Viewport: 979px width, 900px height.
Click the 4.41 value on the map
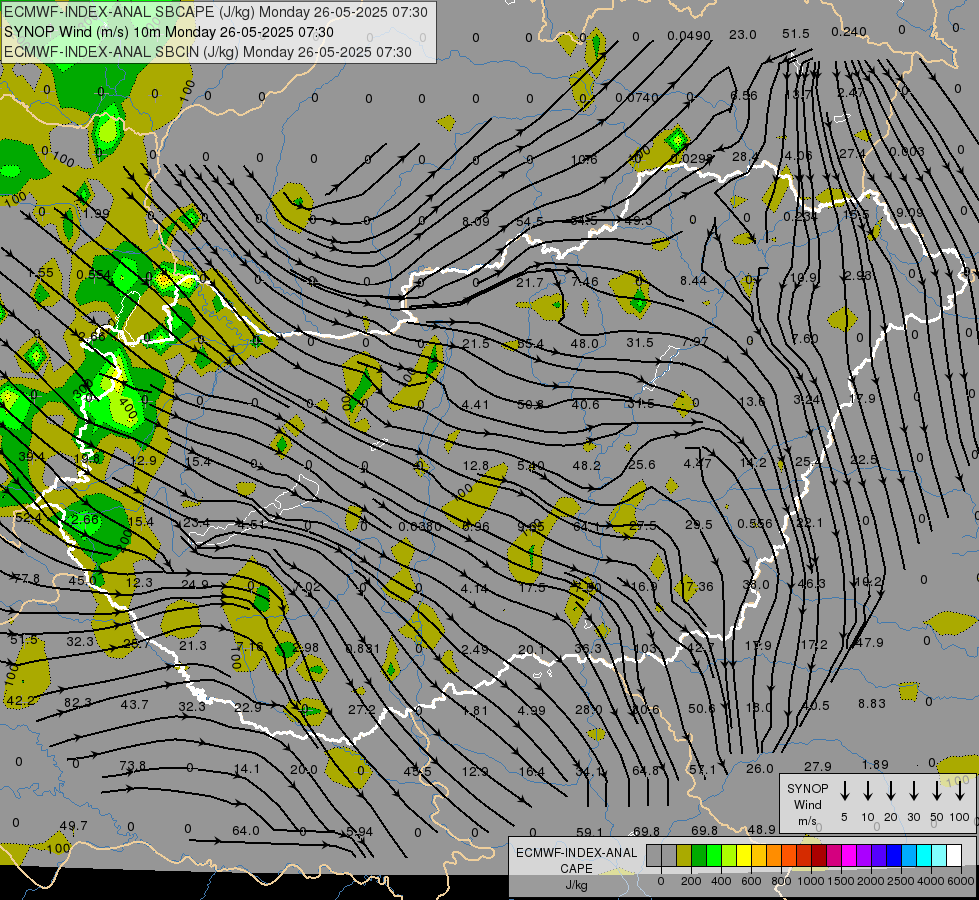pos(475,405)
